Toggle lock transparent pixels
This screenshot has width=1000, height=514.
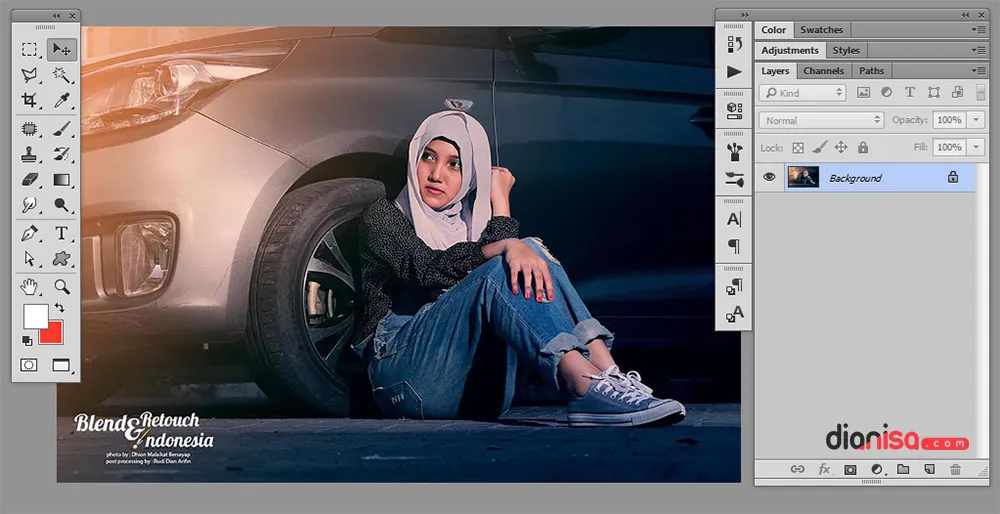coord(798,148)
